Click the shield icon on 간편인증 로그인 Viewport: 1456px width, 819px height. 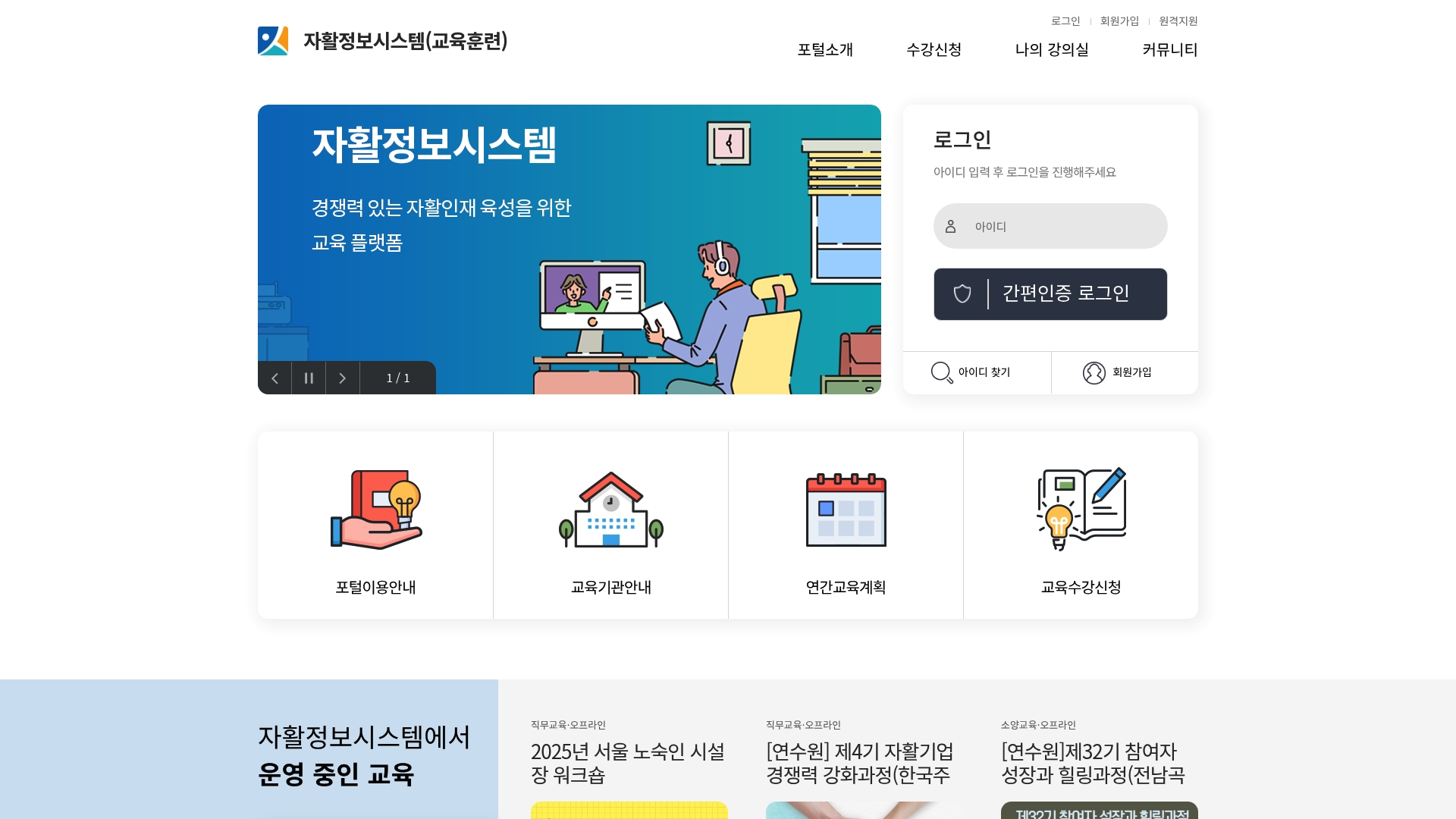962,293
